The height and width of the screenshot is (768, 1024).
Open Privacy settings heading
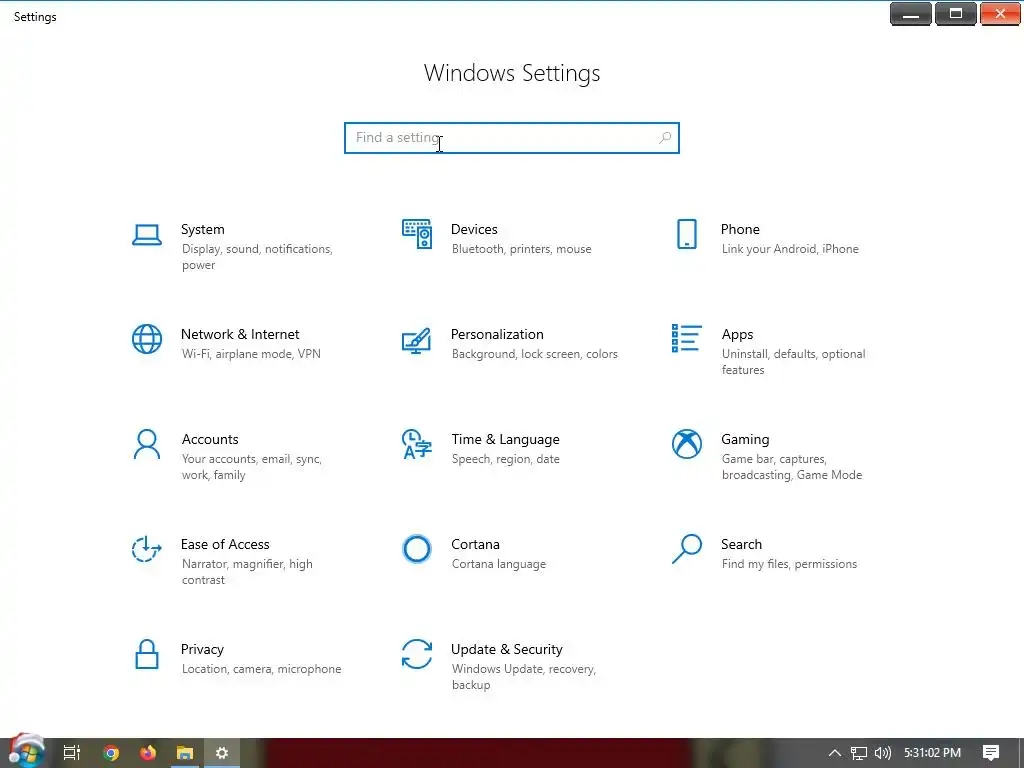[202, 650]
